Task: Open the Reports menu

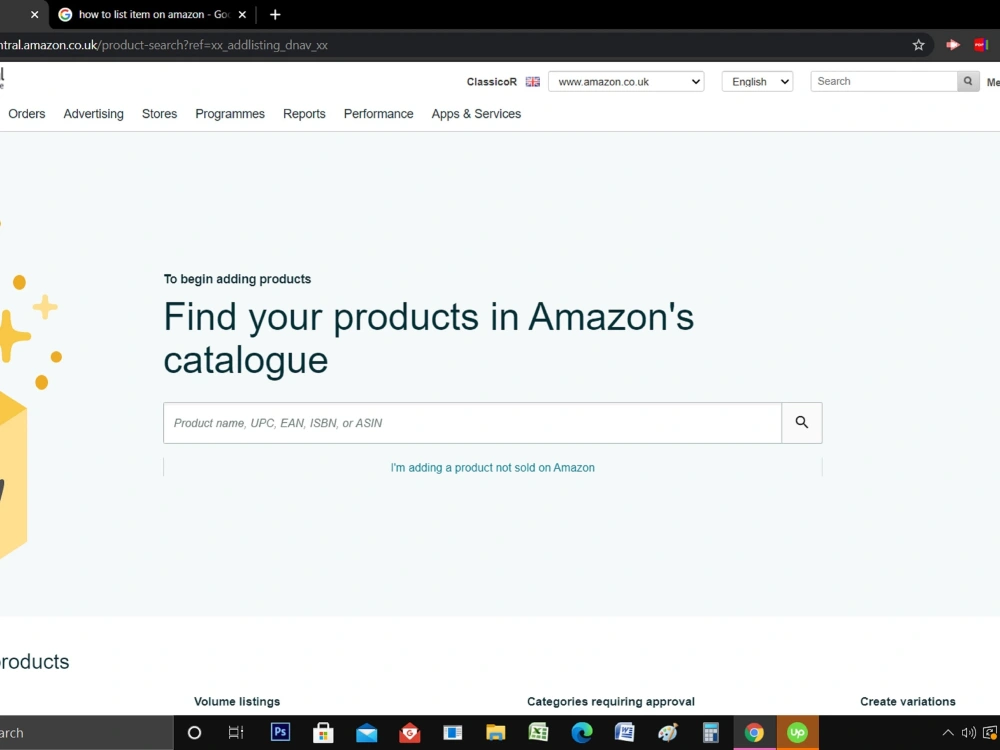Action: pos(304,114)
